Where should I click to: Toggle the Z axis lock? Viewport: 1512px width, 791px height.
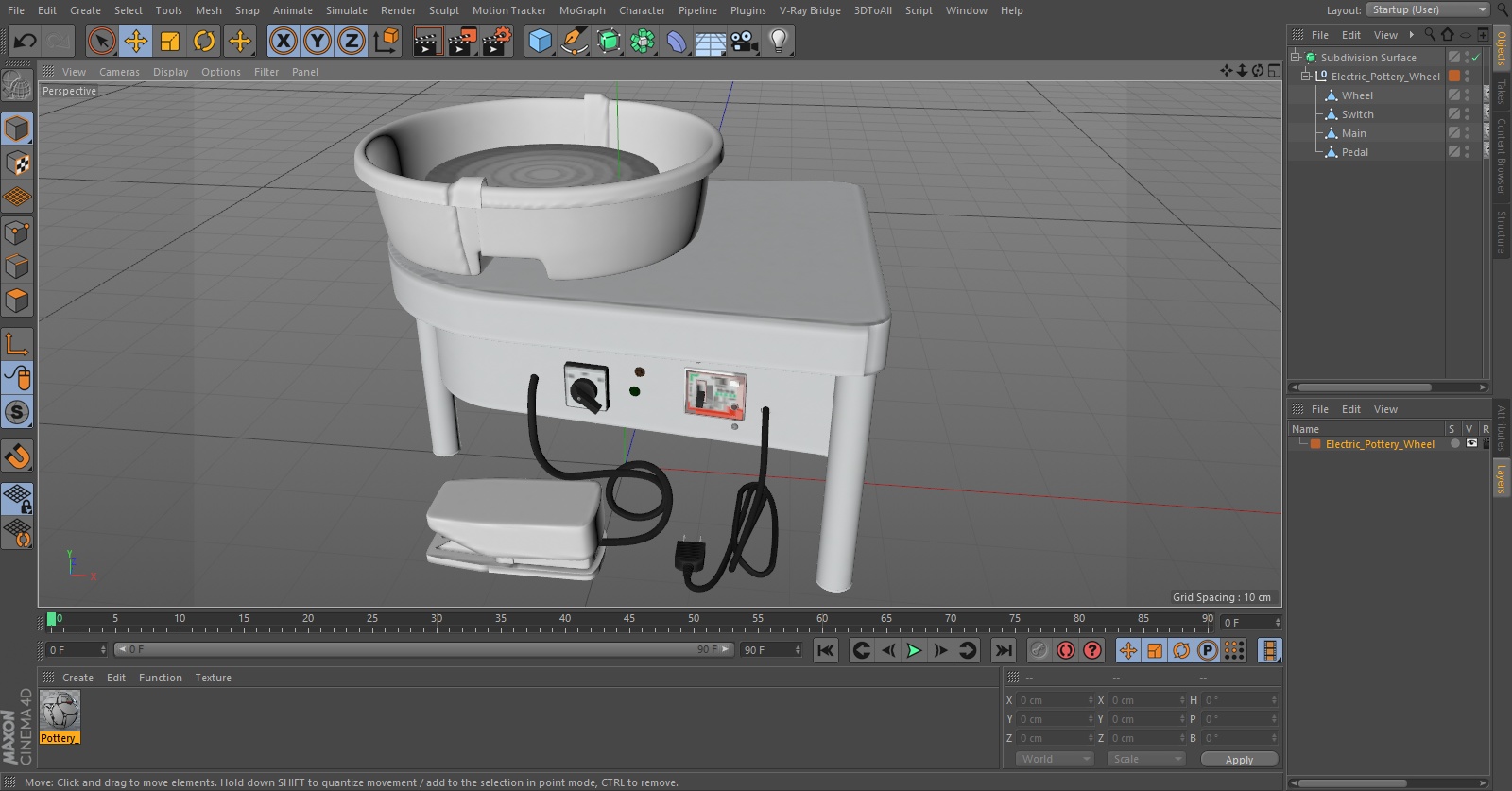pyautogui.click(x=352, y=41)
